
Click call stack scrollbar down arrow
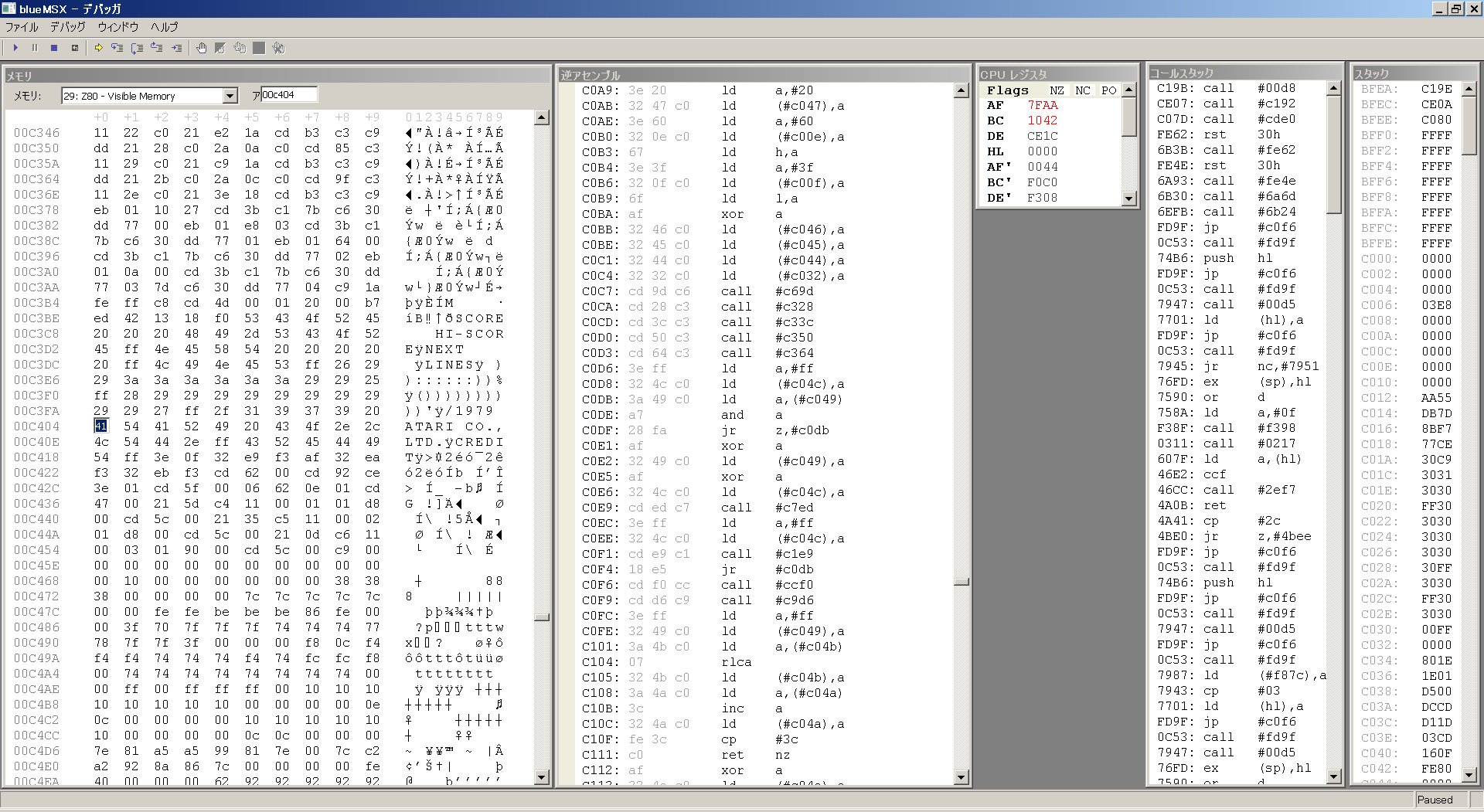click(x=1334, y=776)
